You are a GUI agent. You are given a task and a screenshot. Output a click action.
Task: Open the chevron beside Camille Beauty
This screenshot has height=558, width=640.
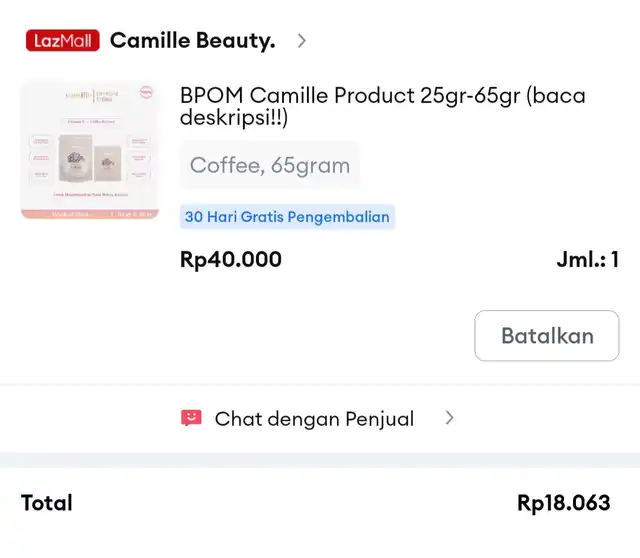302,40
